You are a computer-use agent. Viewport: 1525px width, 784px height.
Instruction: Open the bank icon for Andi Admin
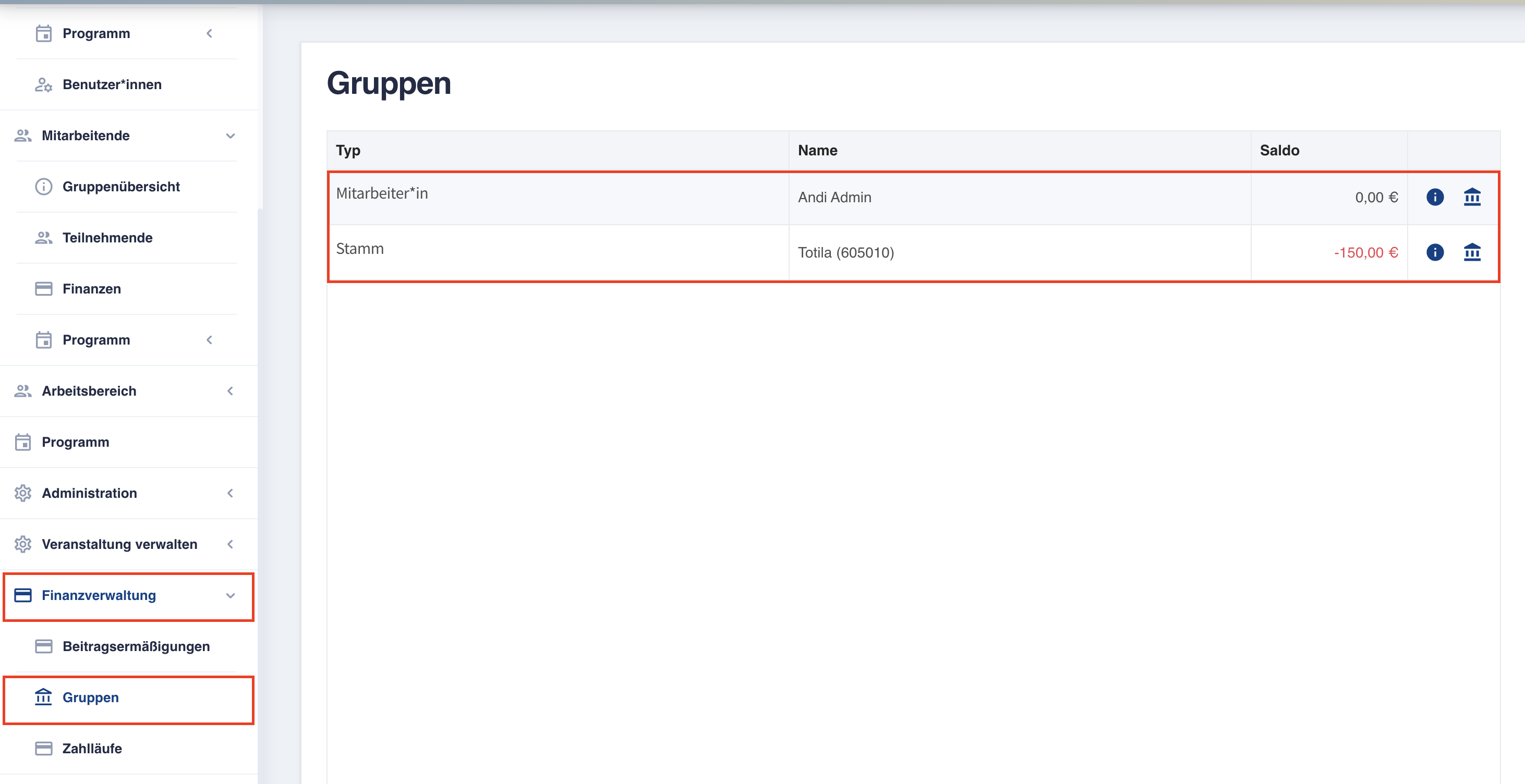(1472, 197)
